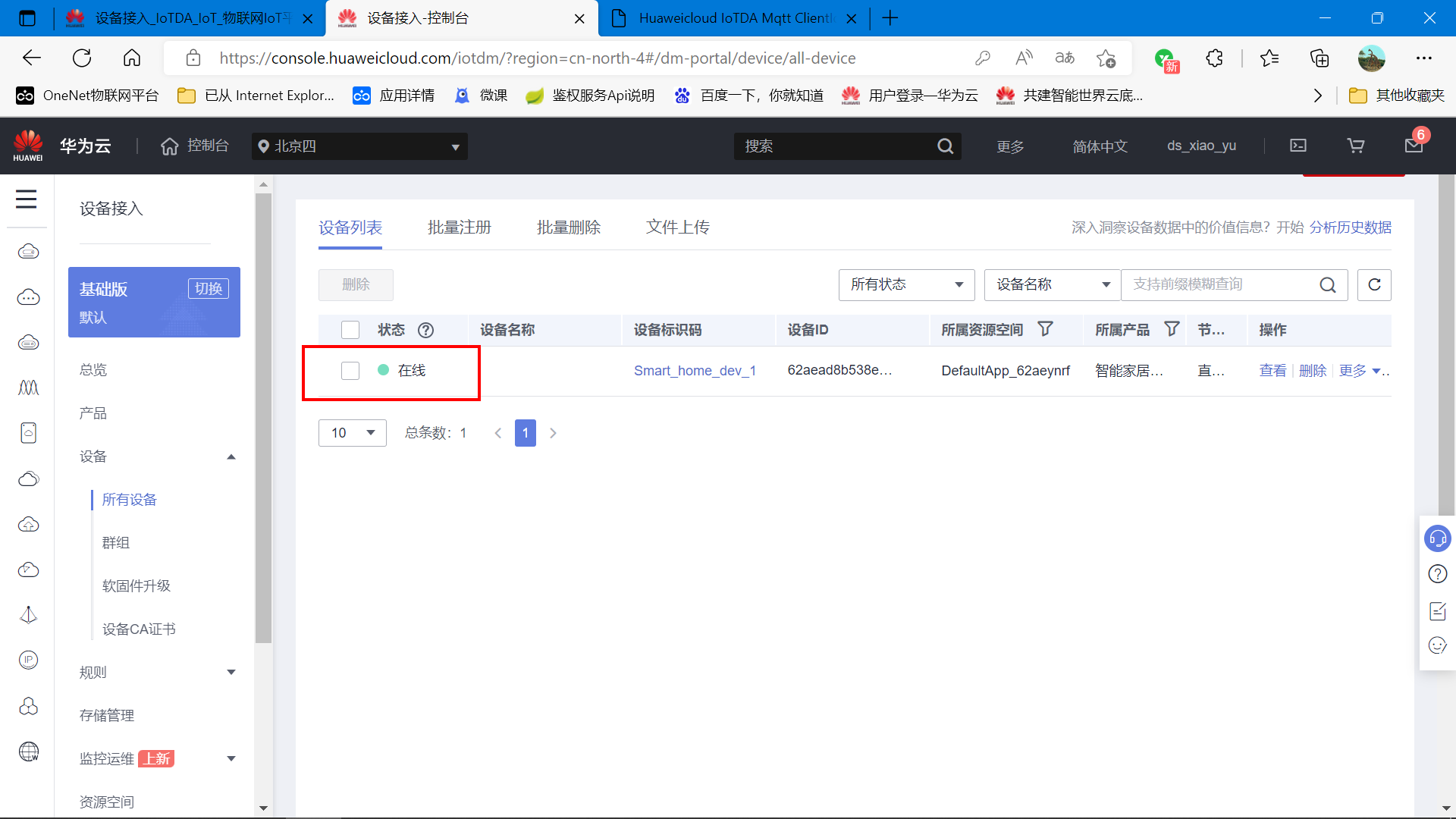The width and height of the screenshot is (1456, 819).
Task: Open the 所有状态 status dropdown
Action: pyautogui.click(x=906, y=284)
